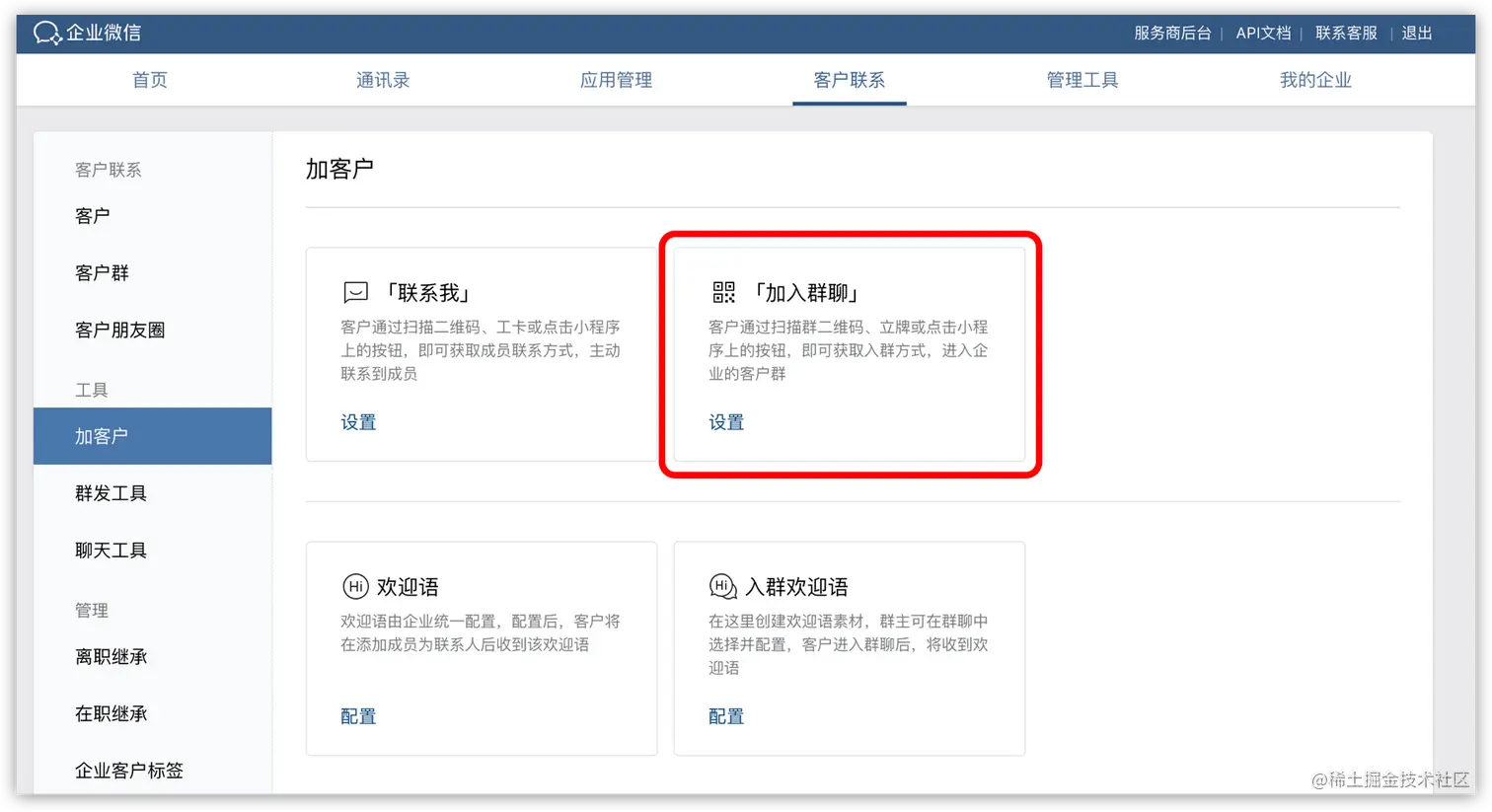
Task: Click the 企业微信 chat bubble logo icon
Action: point(46,33)
